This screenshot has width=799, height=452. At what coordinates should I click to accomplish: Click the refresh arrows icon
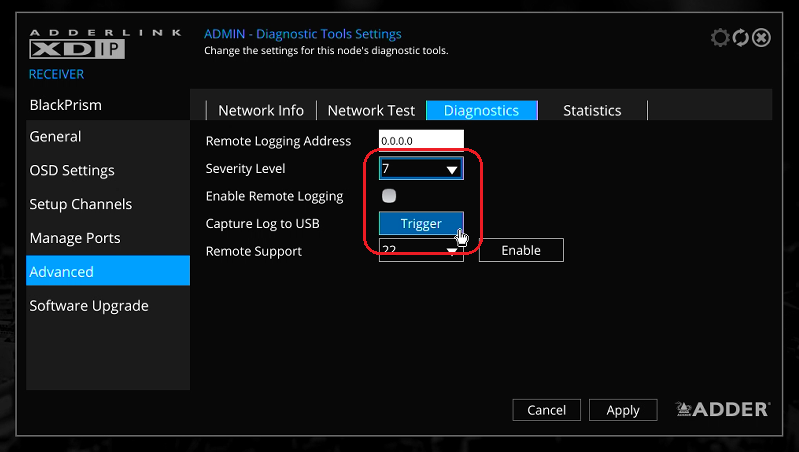point(741,38)
